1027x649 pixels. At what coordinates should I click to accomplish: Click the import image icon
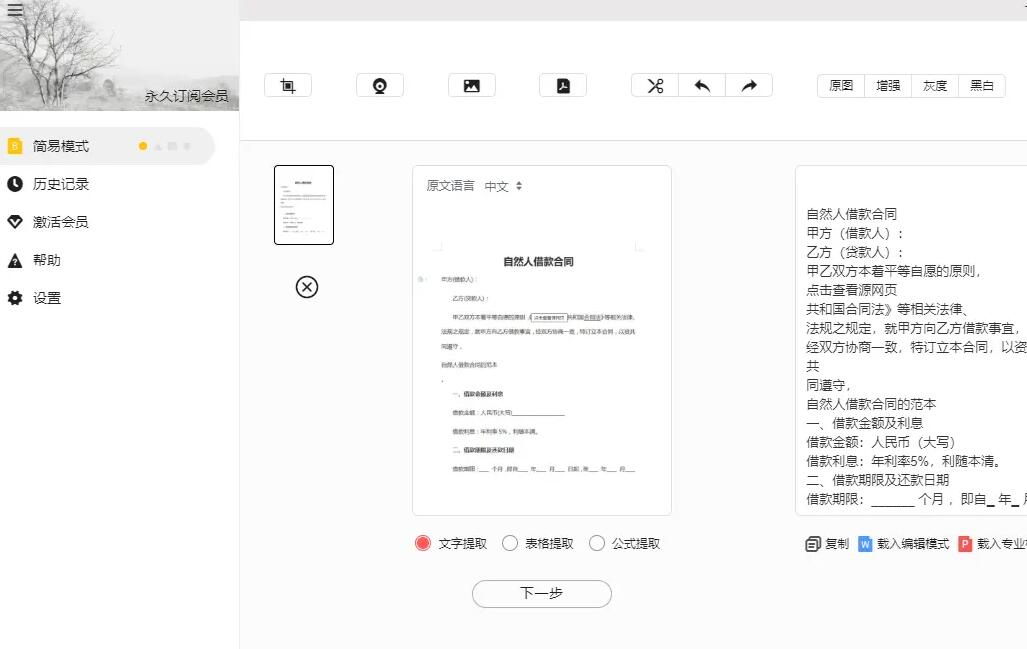pos(471,85)
